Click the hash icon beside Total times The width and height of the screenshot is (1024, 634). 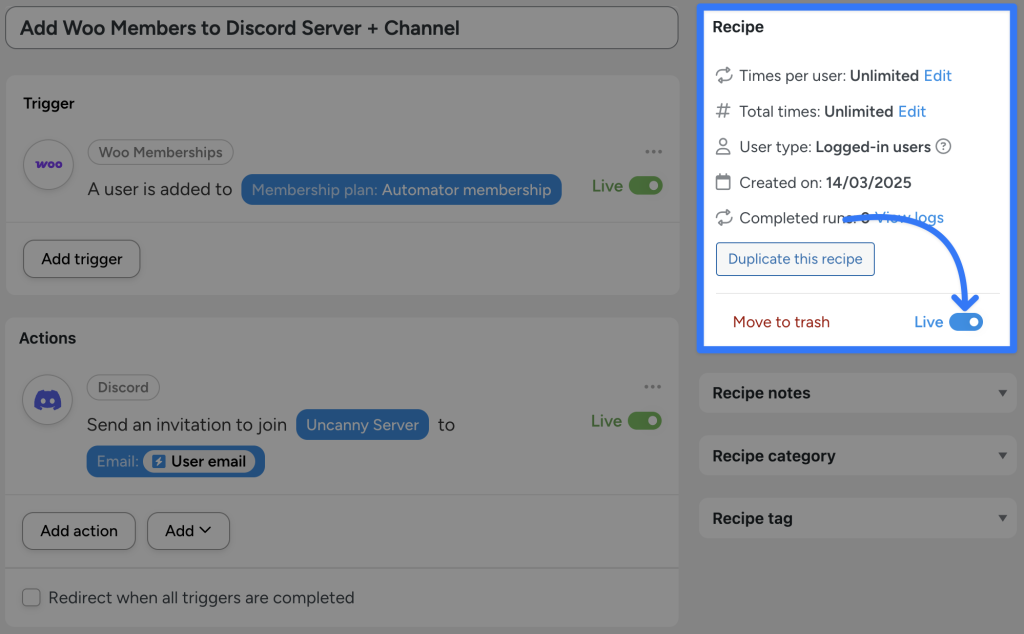722,111
